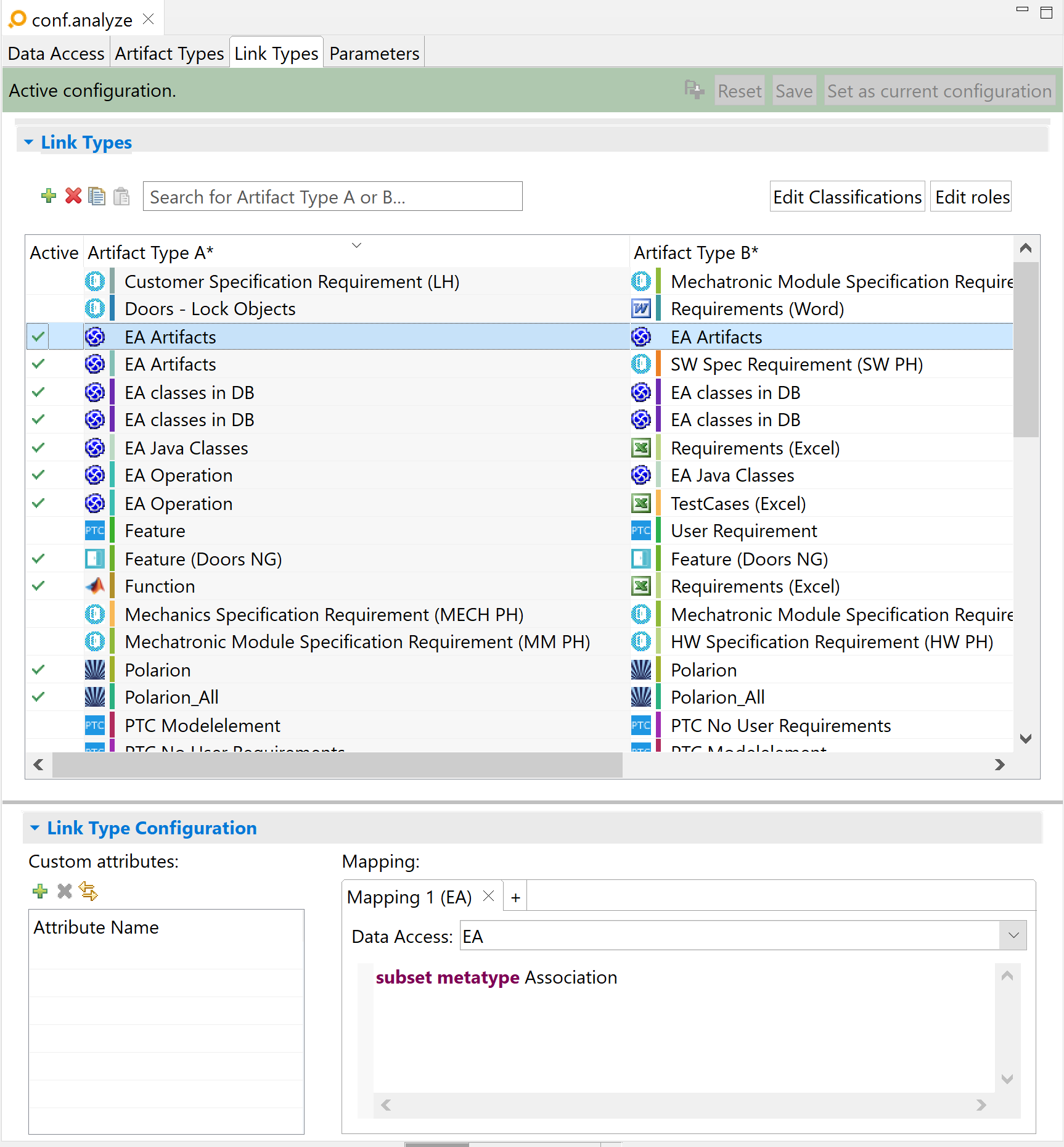This screenshot has width=1064, height=1147.
Task: Click mapping editor scroll down arrow
Action: [1007, 1079]
